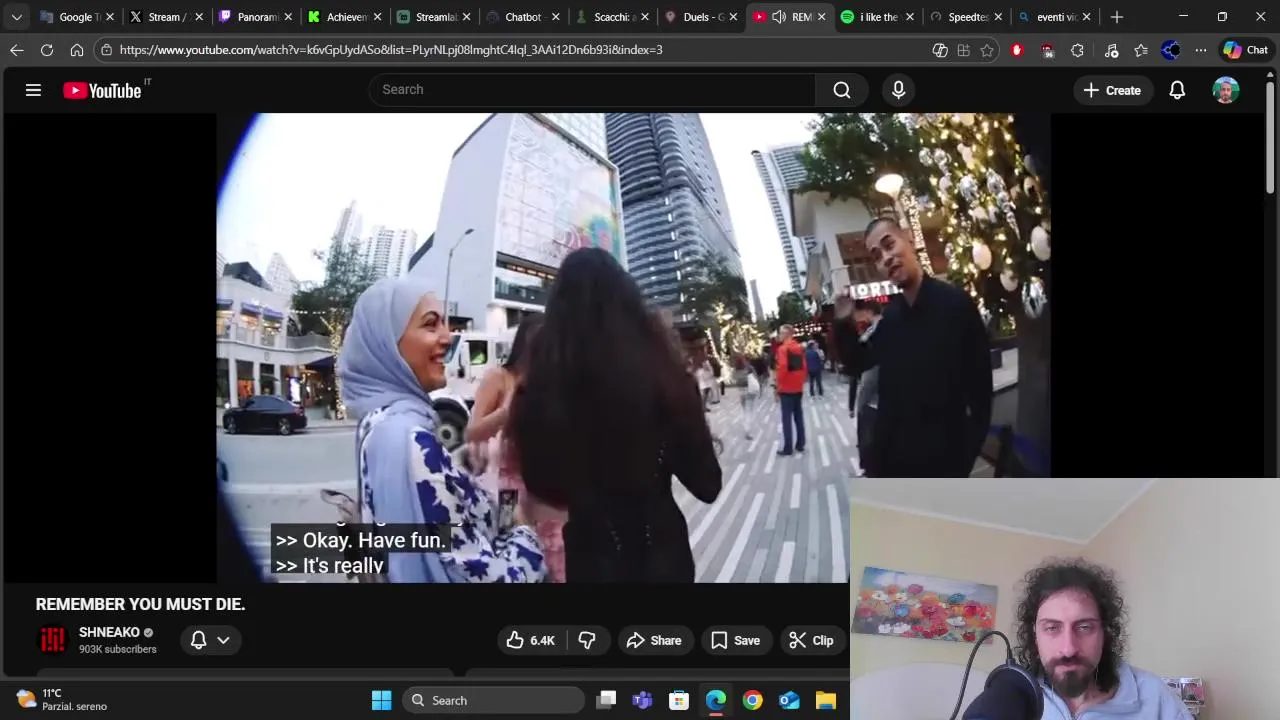The height and width of the screenshot is (720, 1280).
Task: Open the split screen icon in address bar
Action: tap(964, 50)
